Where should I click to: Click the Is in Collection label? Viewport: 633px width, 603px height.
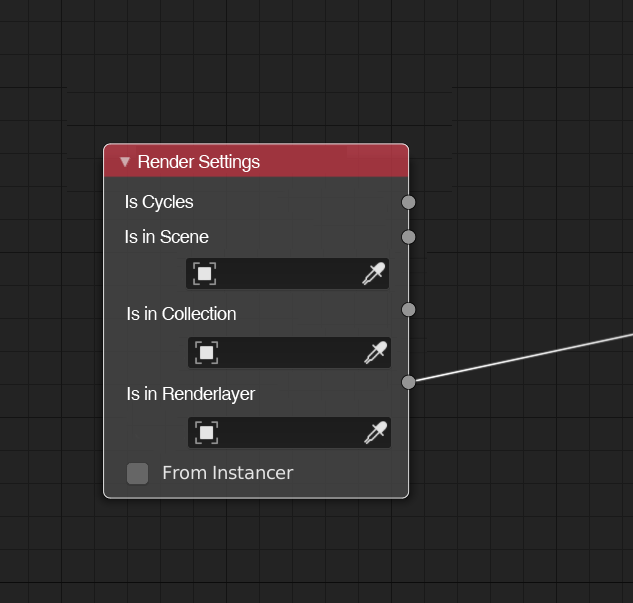click(x=181, y=314)
